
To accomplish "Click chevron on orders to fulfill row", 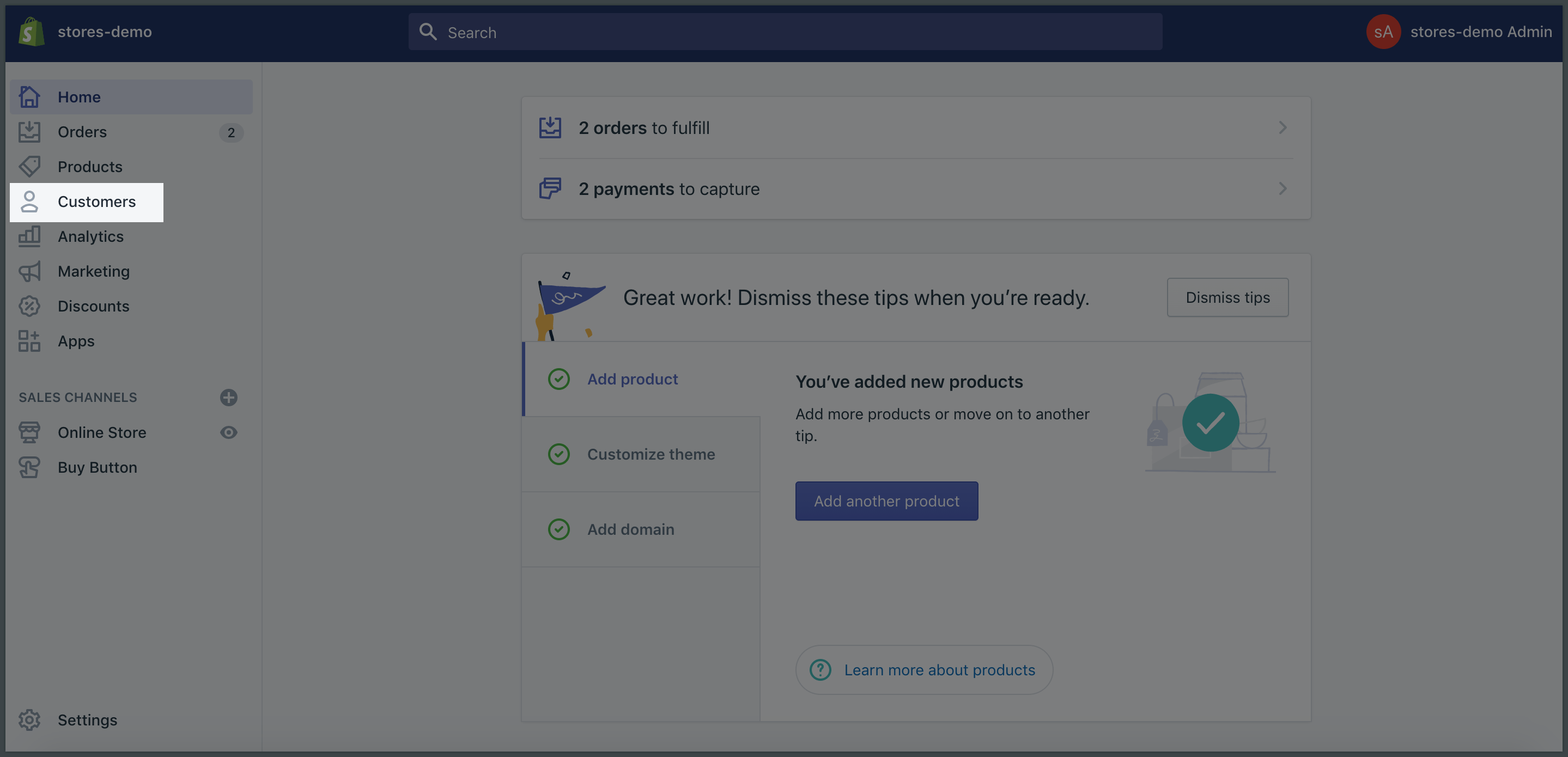I will click(x=1283, y=128).
